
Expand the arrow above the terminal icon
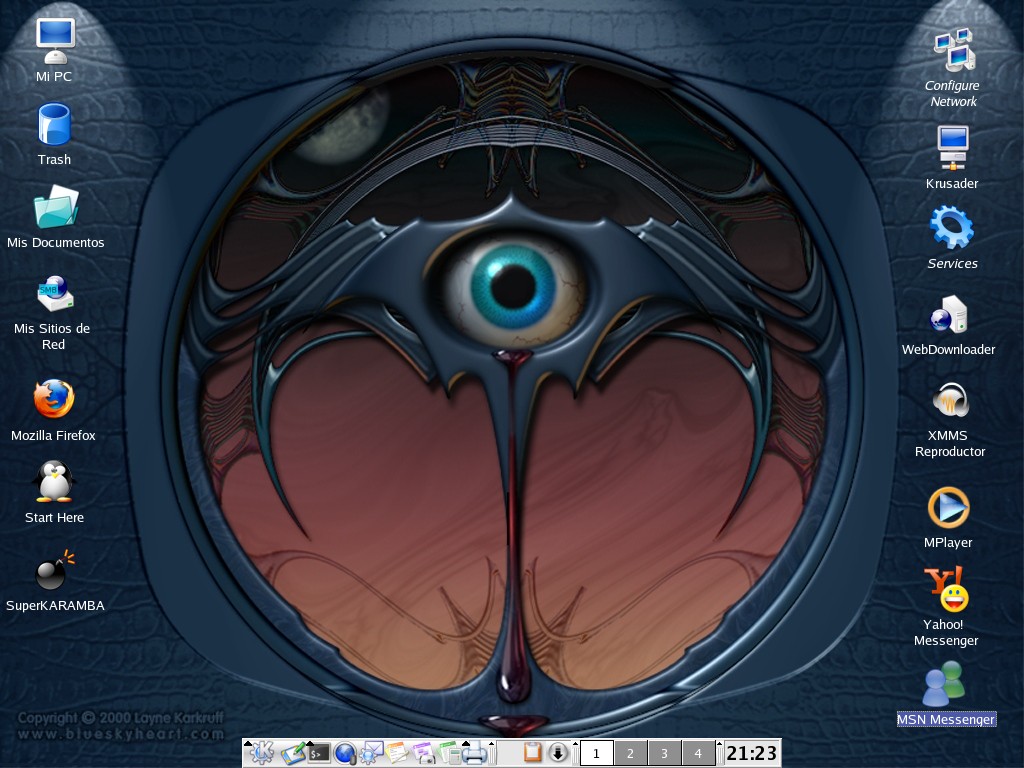coord(310,743)
